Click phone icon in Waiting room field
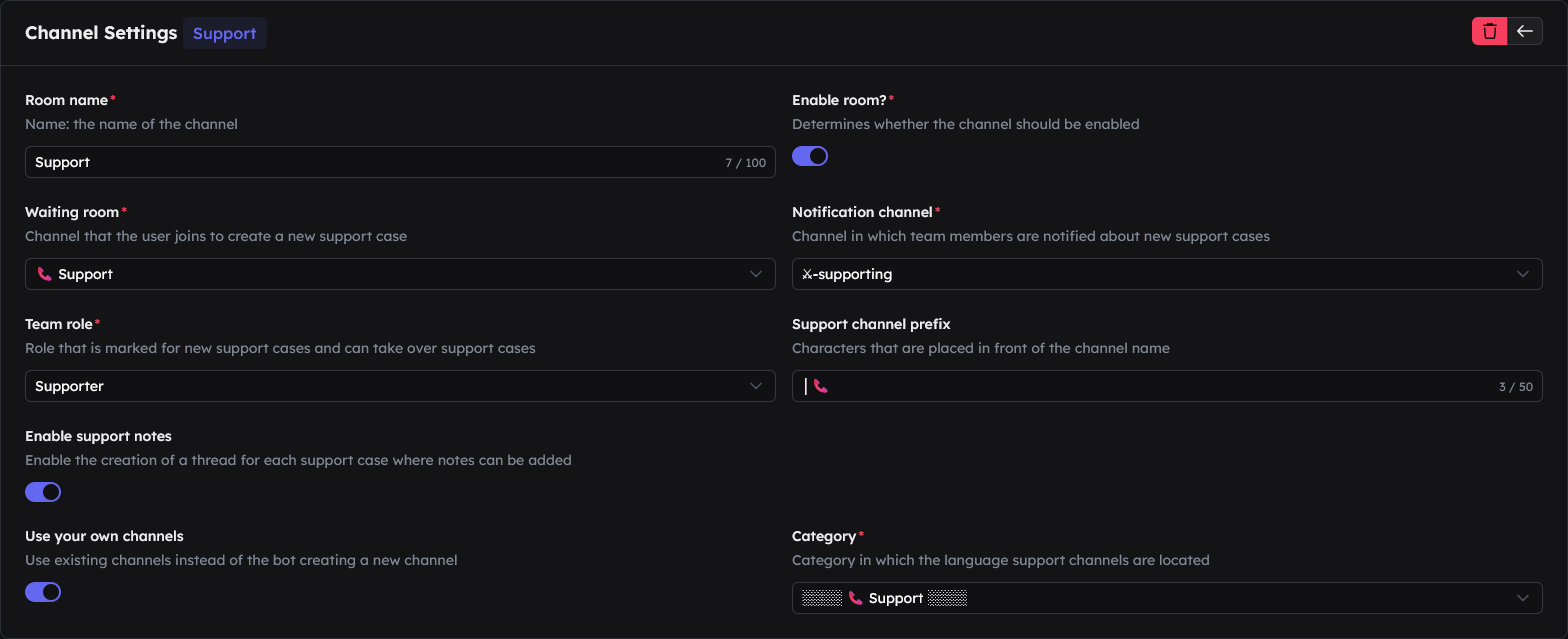The width and height of the screenshot is (1568, 639). [x=44, y=274]
